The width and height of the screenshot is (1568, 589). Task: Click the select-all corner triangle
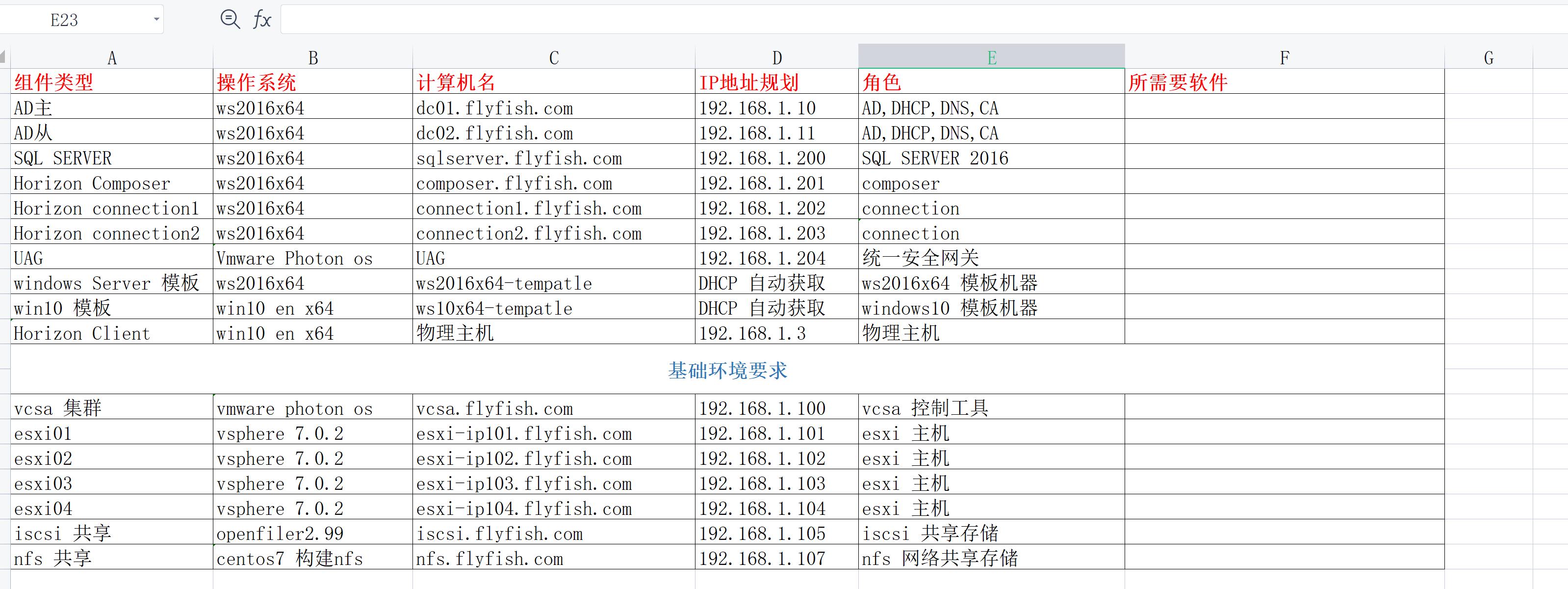[x=3, y=58]
